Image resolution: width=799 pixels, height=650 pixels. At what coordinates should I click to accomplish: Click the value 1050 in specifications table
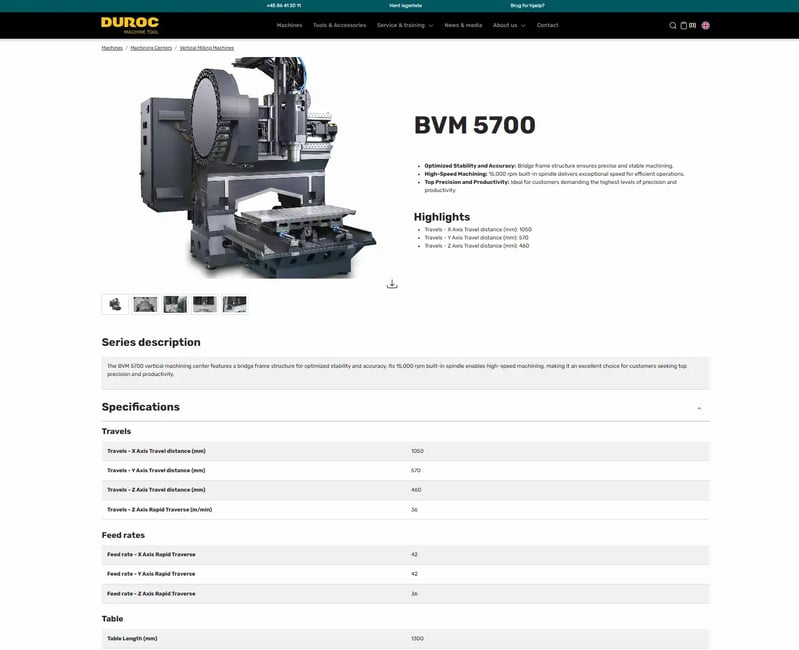(x=417, y=451)
